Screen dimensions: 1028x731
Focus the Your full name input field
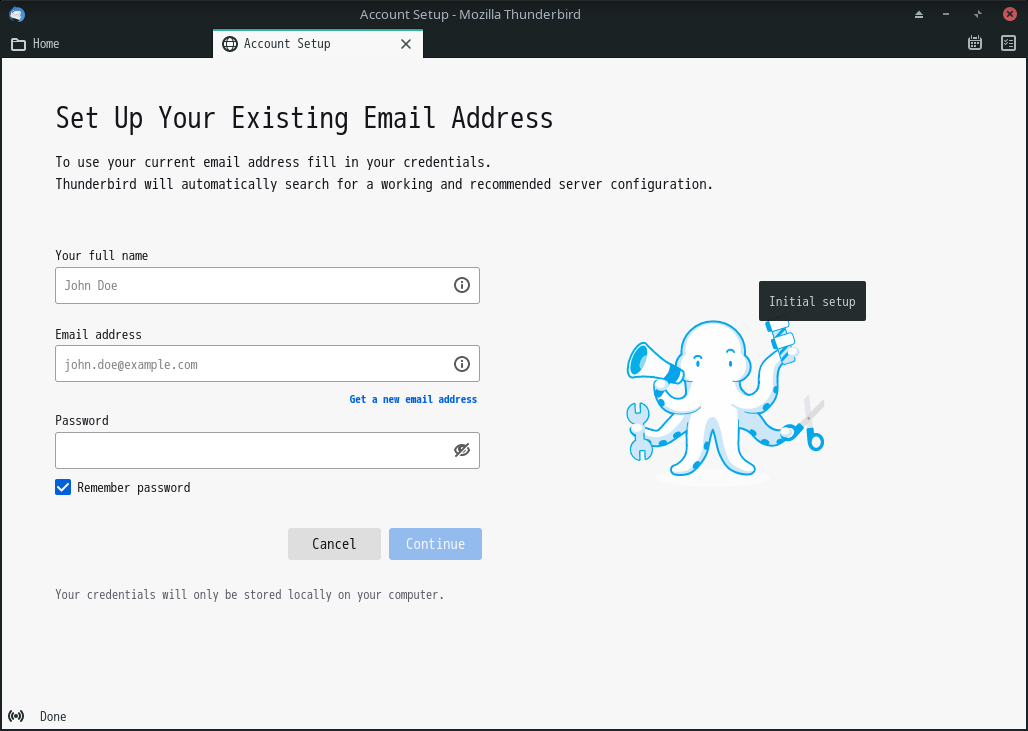[x=267, y=285]
